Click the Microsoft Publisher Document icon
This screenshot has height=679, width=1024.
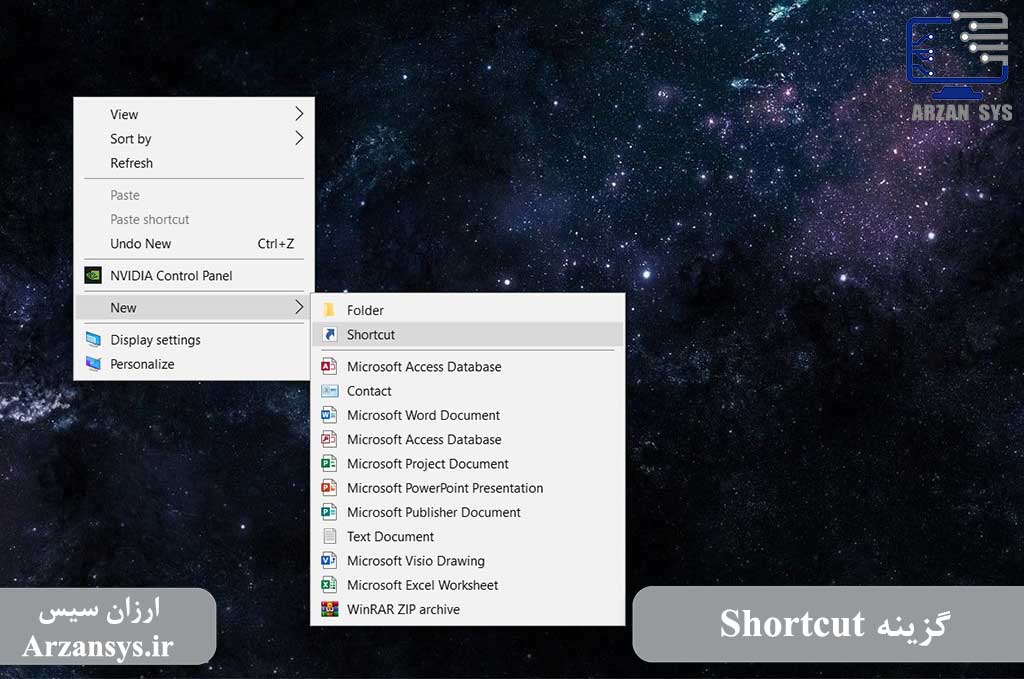click(x=329, y=512)
